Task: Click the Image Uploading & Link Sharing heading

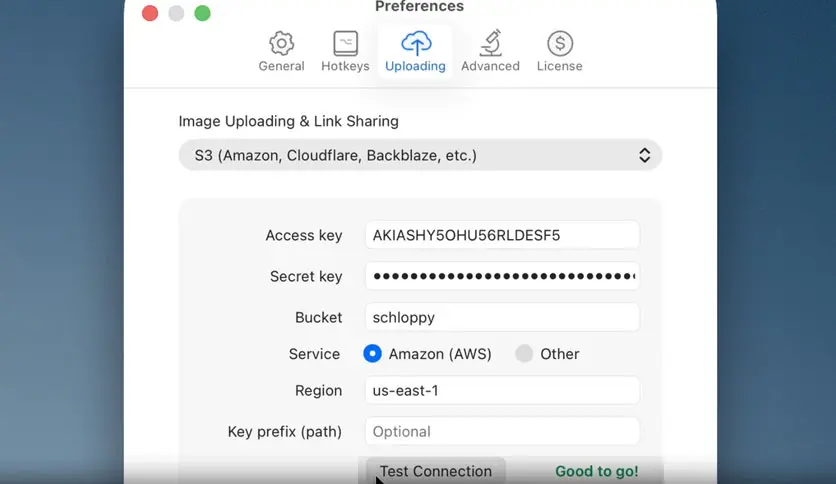Action: pyautogui.click(x=288, y=122)
